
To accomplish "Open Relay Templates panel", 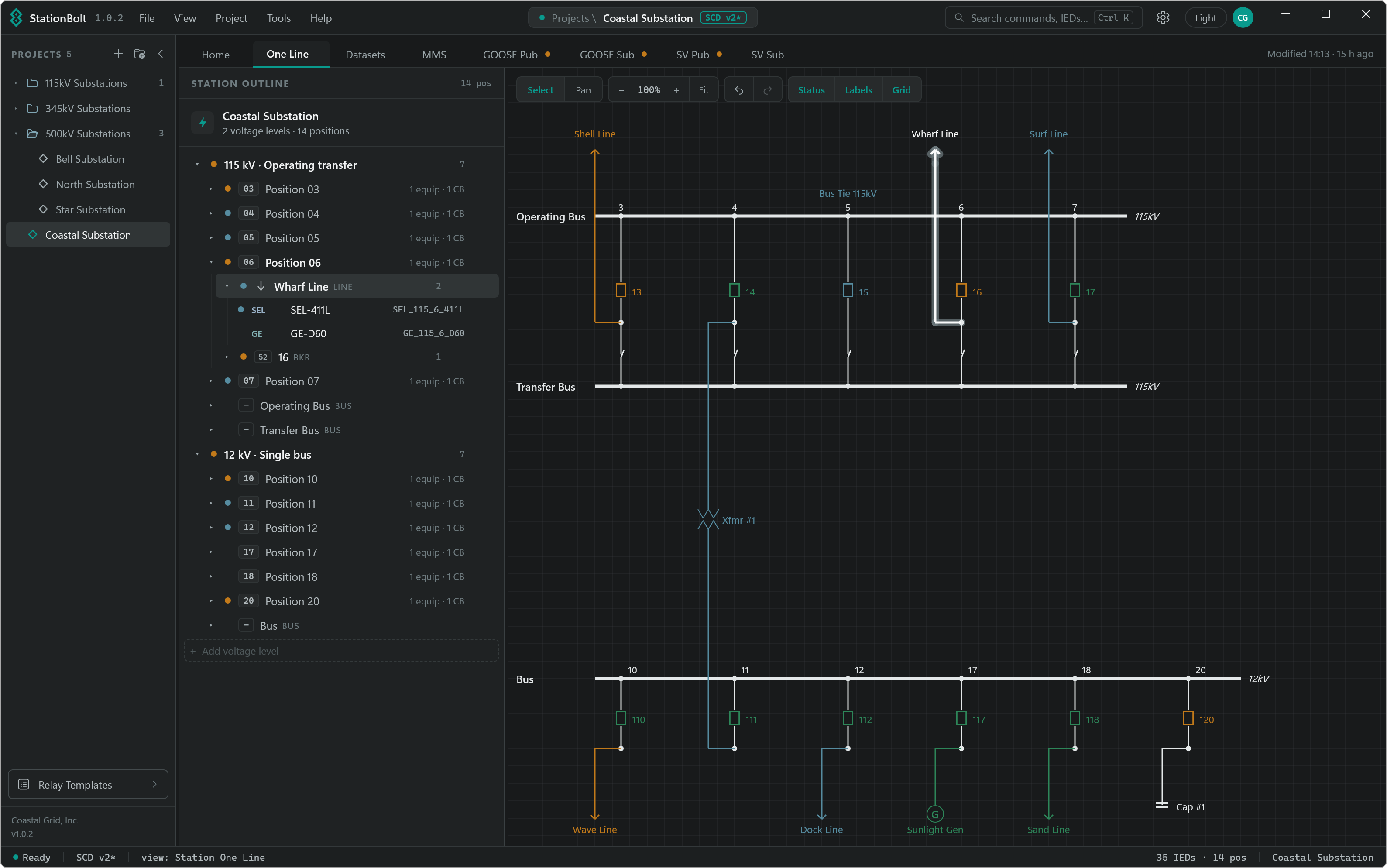I will 88,784.
